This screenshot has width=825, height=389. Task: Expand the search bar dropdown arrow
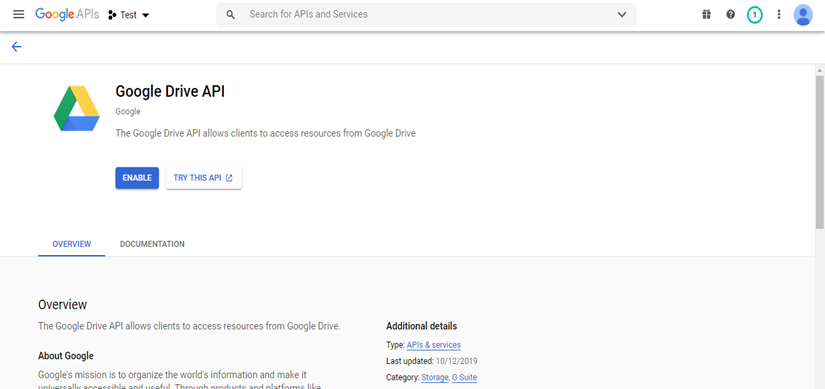[x=622, y=15]
